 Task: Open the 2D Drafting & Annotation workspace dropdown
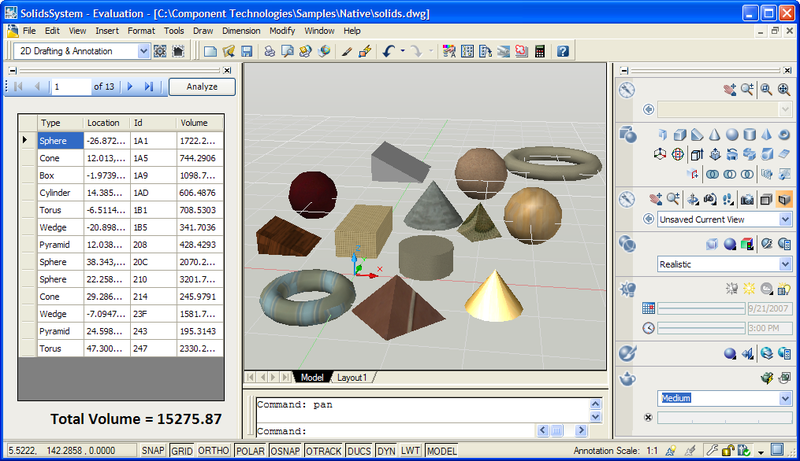(143, 51)
